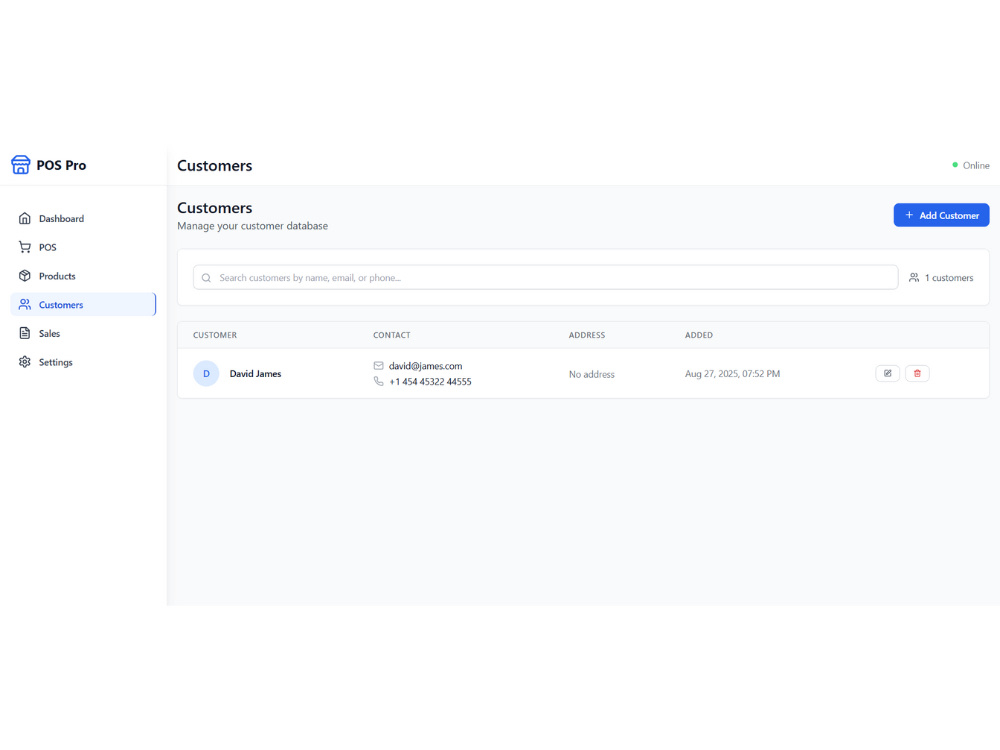This screenshot has width=1000, height=750.
Task: Click the Aug 27, 2025 date cell
Action: pyautogui.click(x=732, y=374)
